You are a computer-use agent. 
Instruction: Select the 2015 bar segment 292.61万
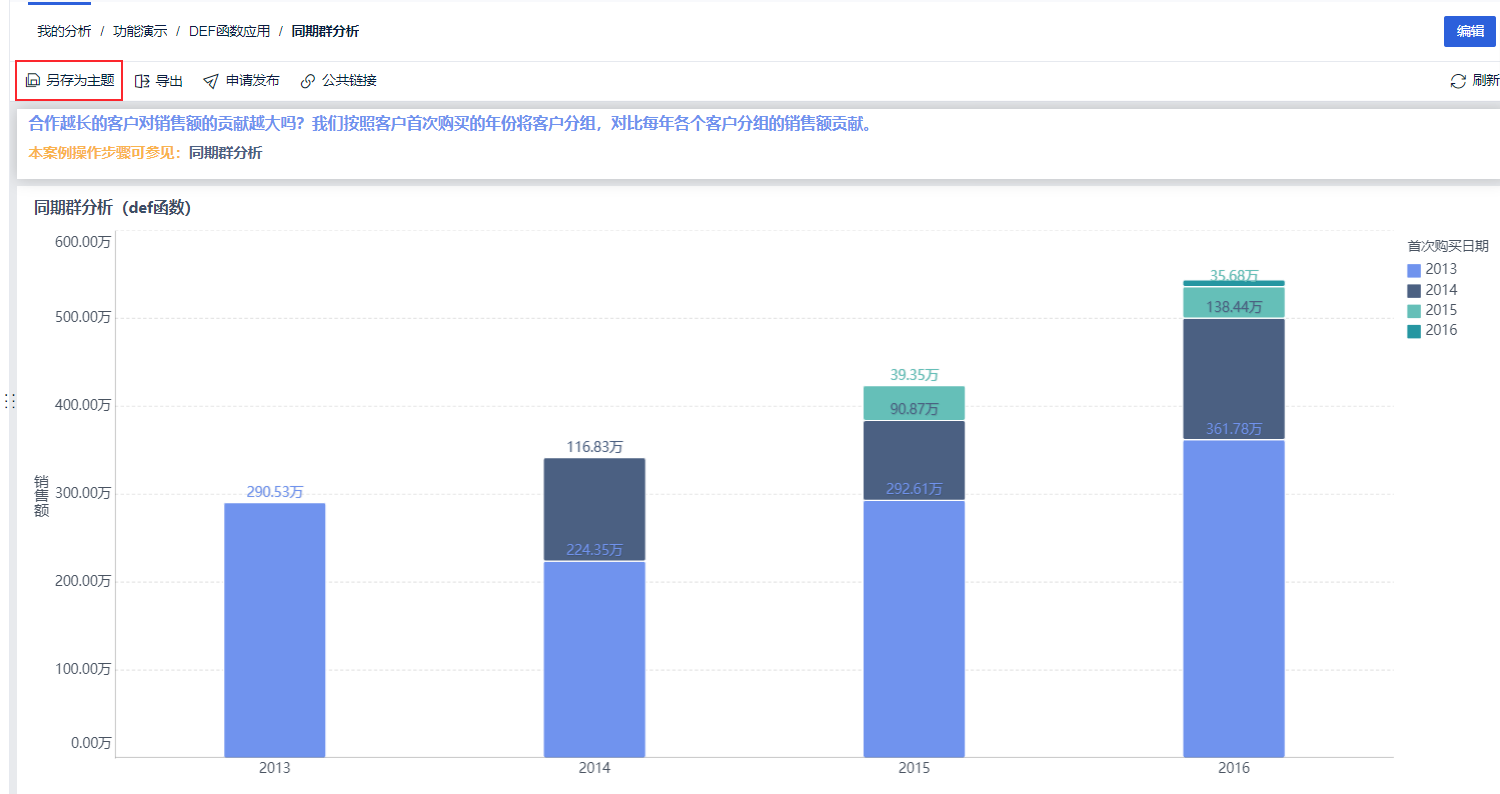click(914, 628)
